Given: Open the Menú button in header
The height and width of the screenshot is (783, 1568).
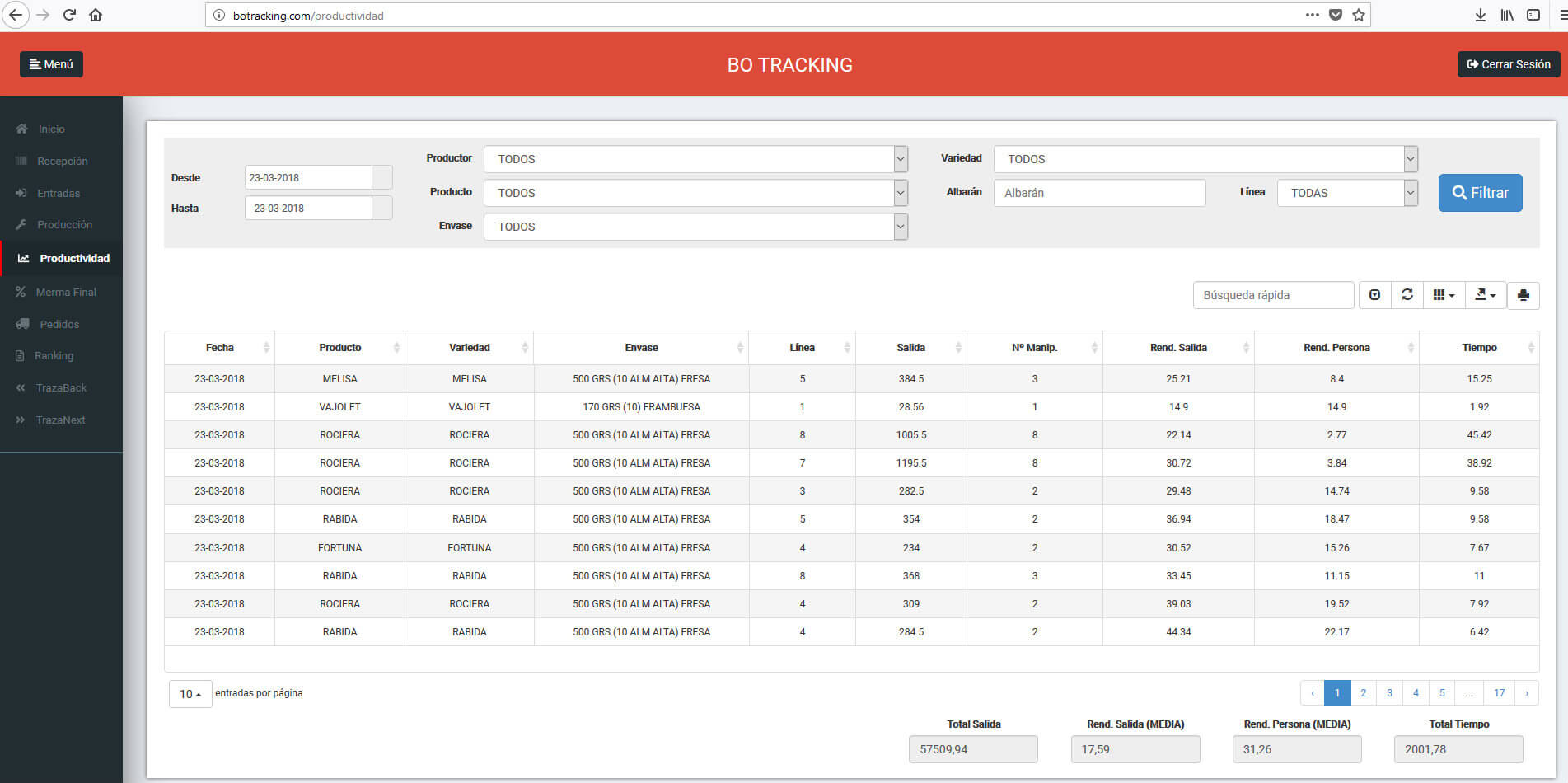Looking at the screenshot, I should click(51, 64).
